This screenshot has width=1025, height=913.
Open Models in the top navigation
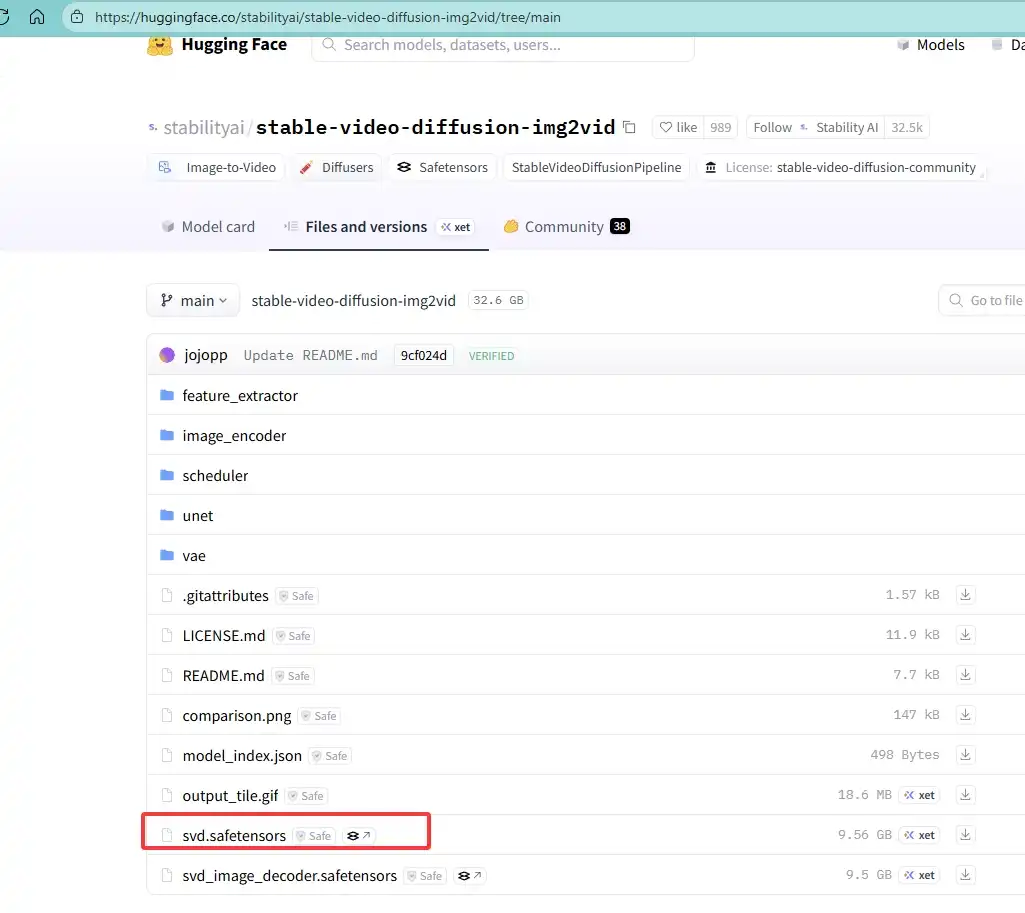[931, 44]
